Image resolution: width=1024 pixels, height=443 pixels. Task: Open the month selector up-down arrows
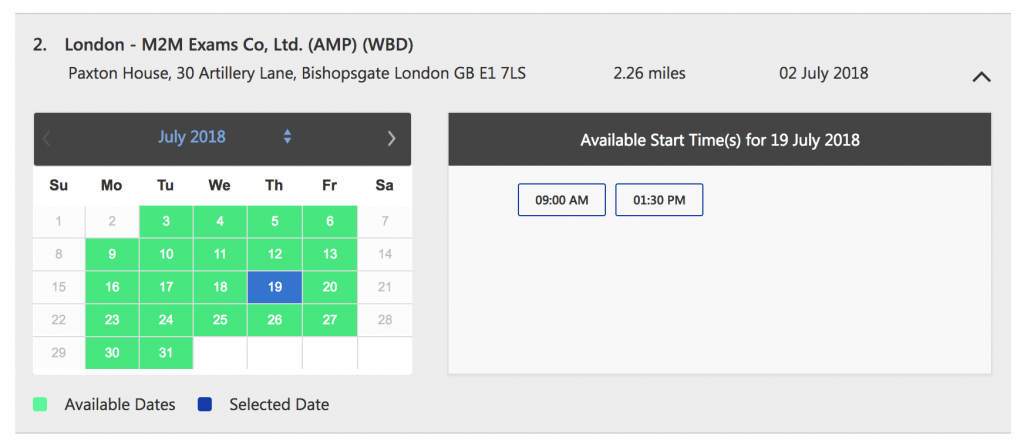[x=287, y=137]
